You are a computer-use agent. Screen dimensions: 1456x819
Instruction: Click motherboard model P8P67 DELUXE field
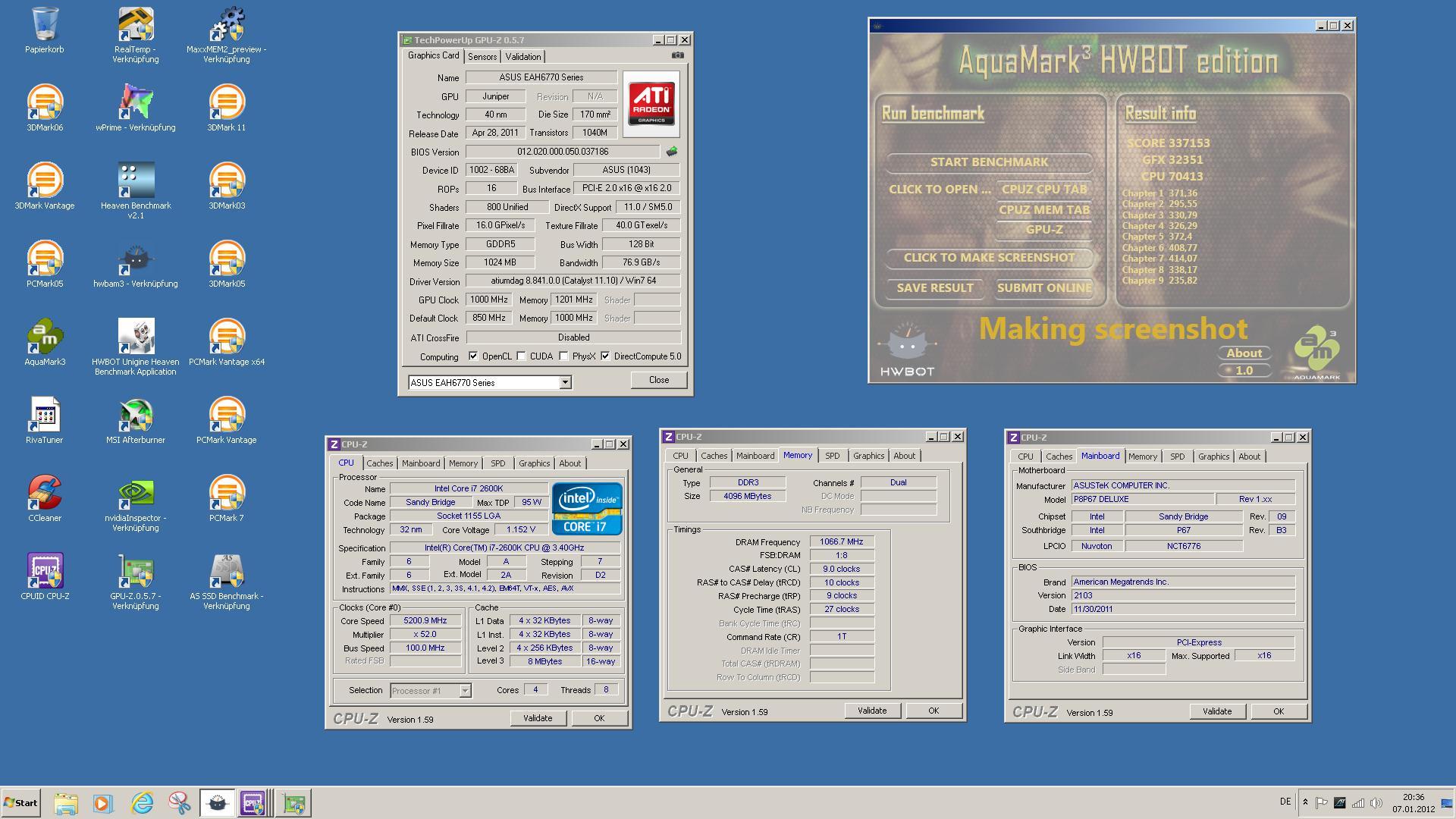[x=1142, y=499]
